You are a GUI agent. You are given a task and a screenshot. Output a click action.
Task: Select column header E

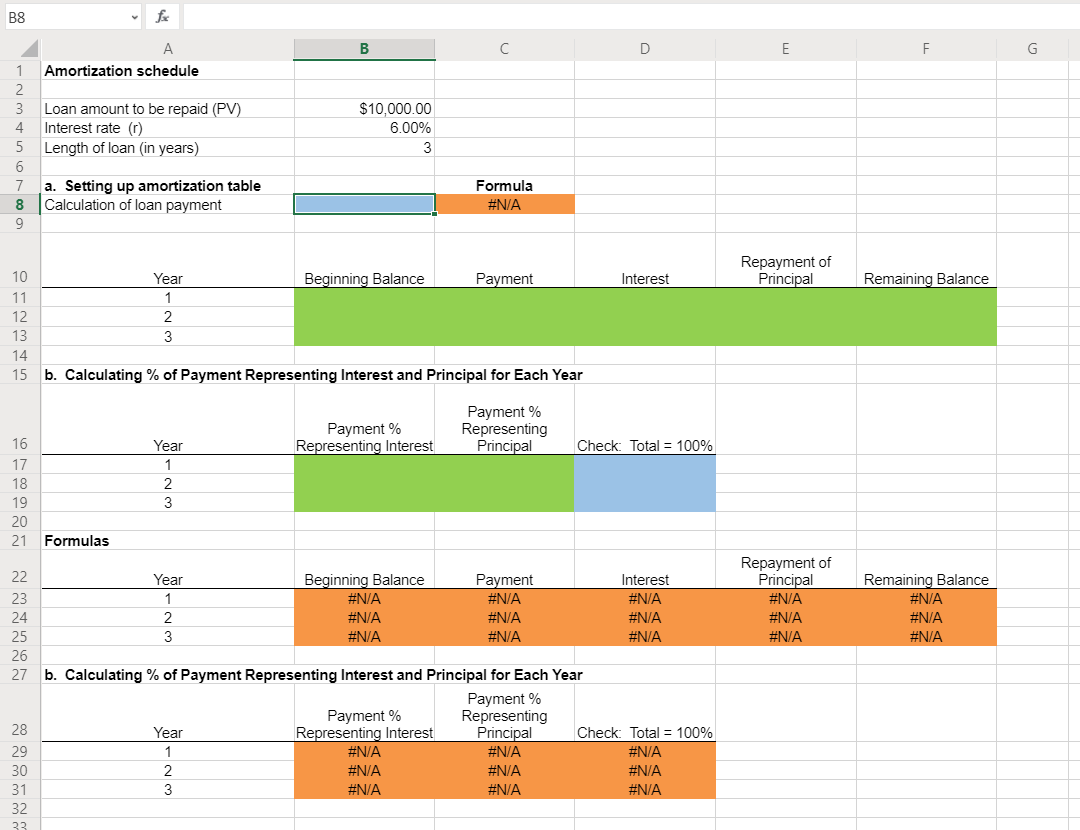pyautogui.click(x=785, y=48)
